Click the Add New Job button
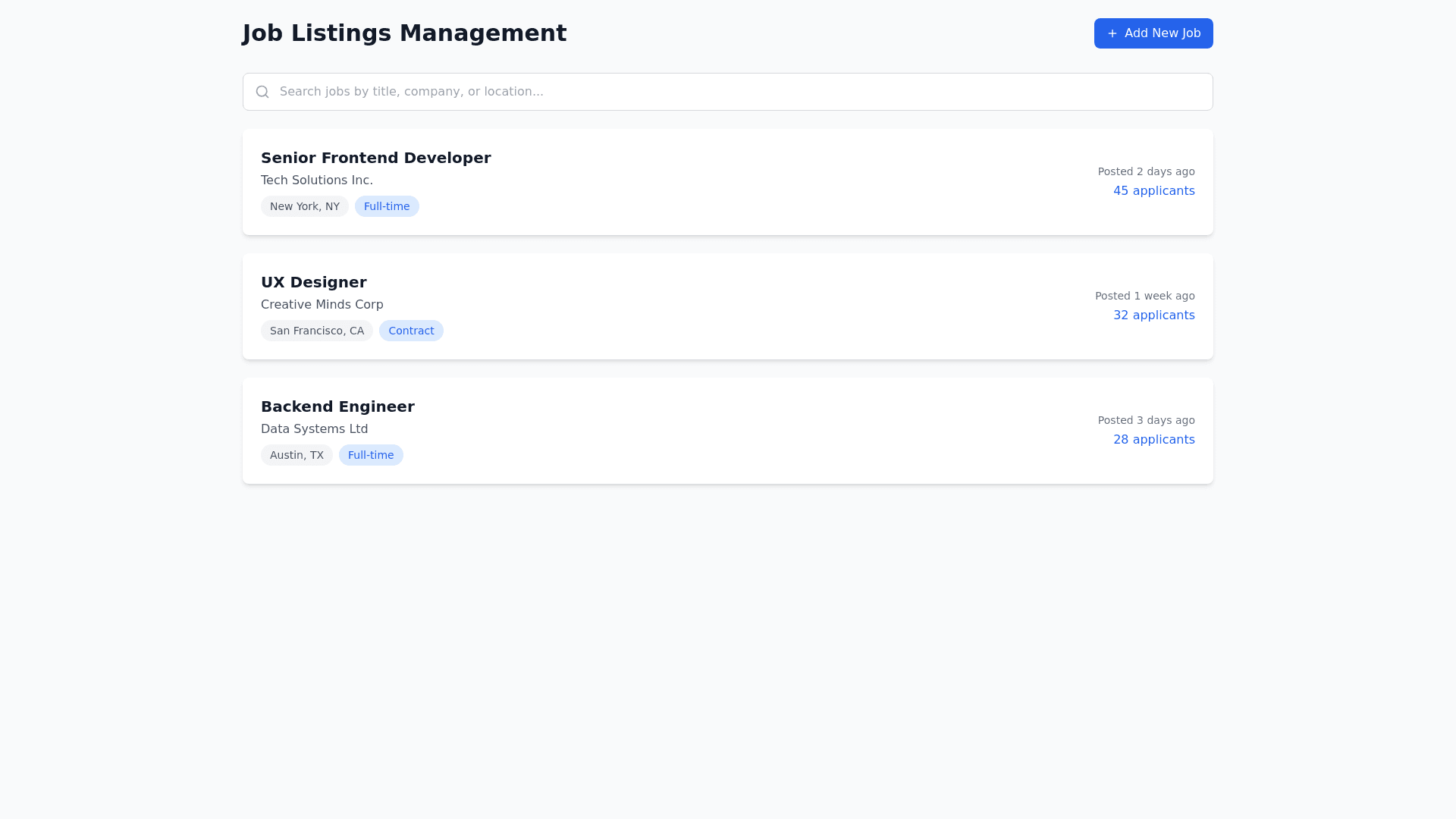 1153,33
